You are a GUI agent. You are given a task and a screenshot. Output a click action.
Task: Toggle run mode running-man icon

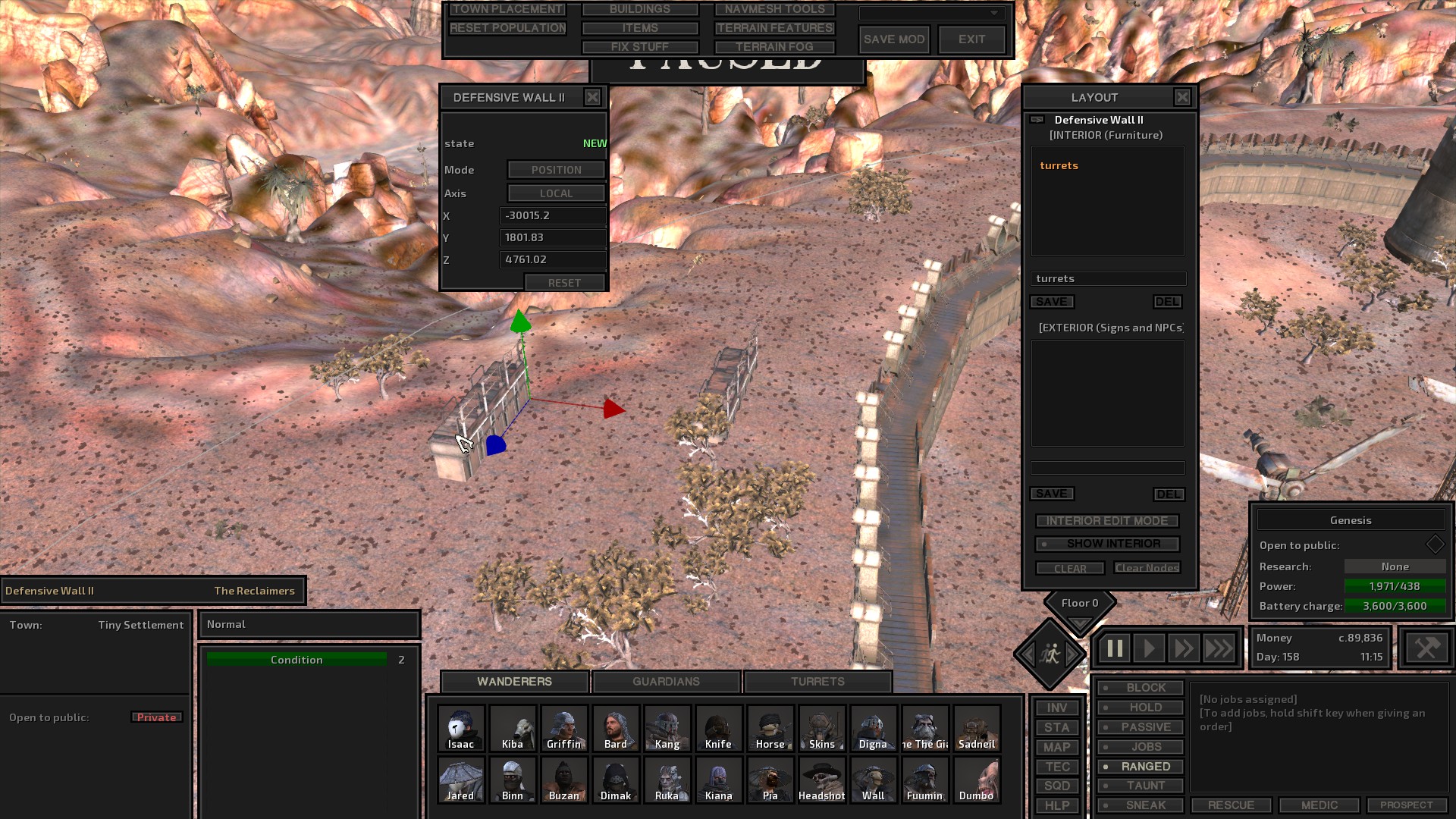pyautogui.click(x=1050, y=653)
